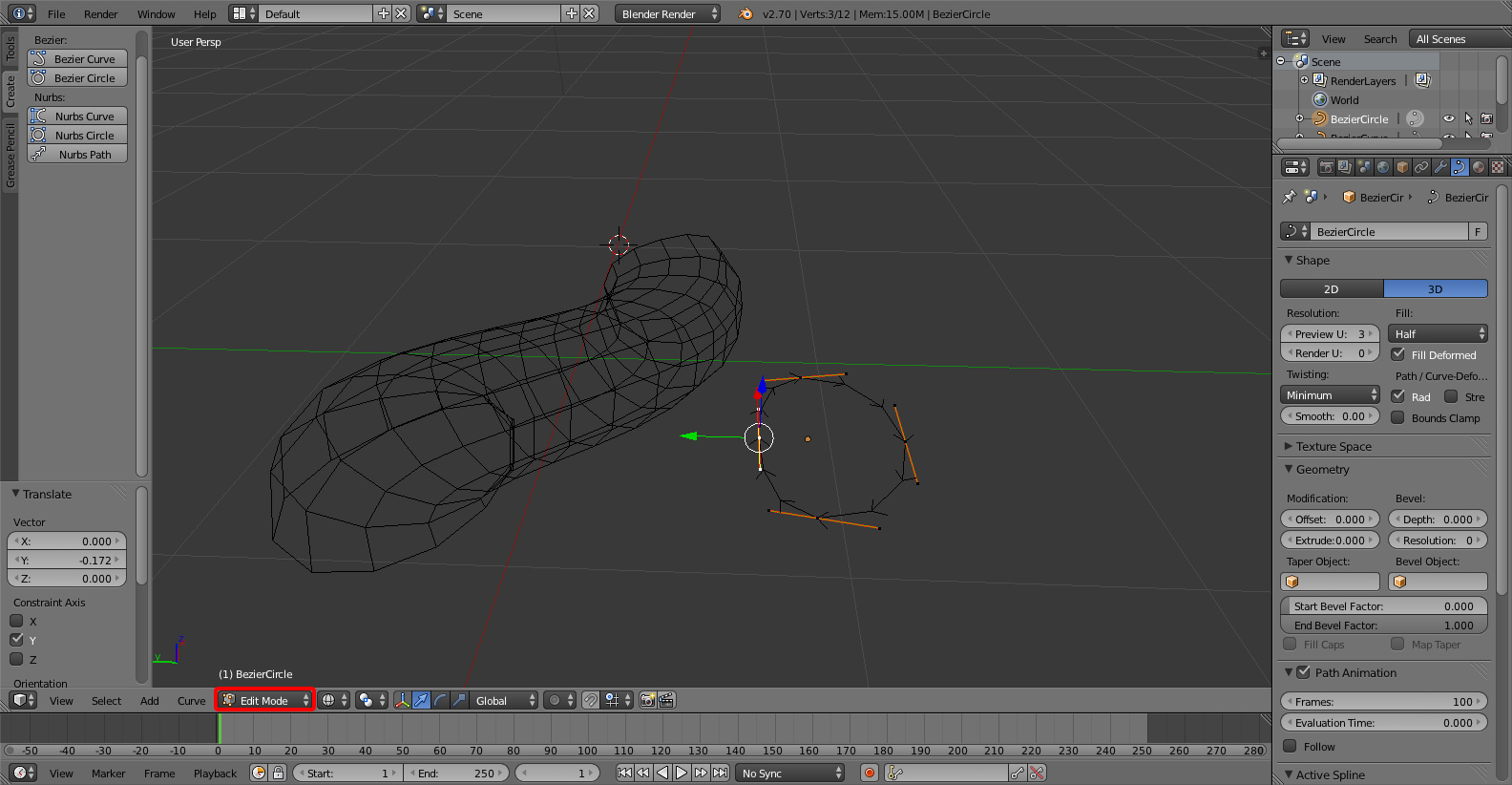Render OpenGL still image of viewport
The height and width of the screenshot is (785, 1512).
pos(648,700)
